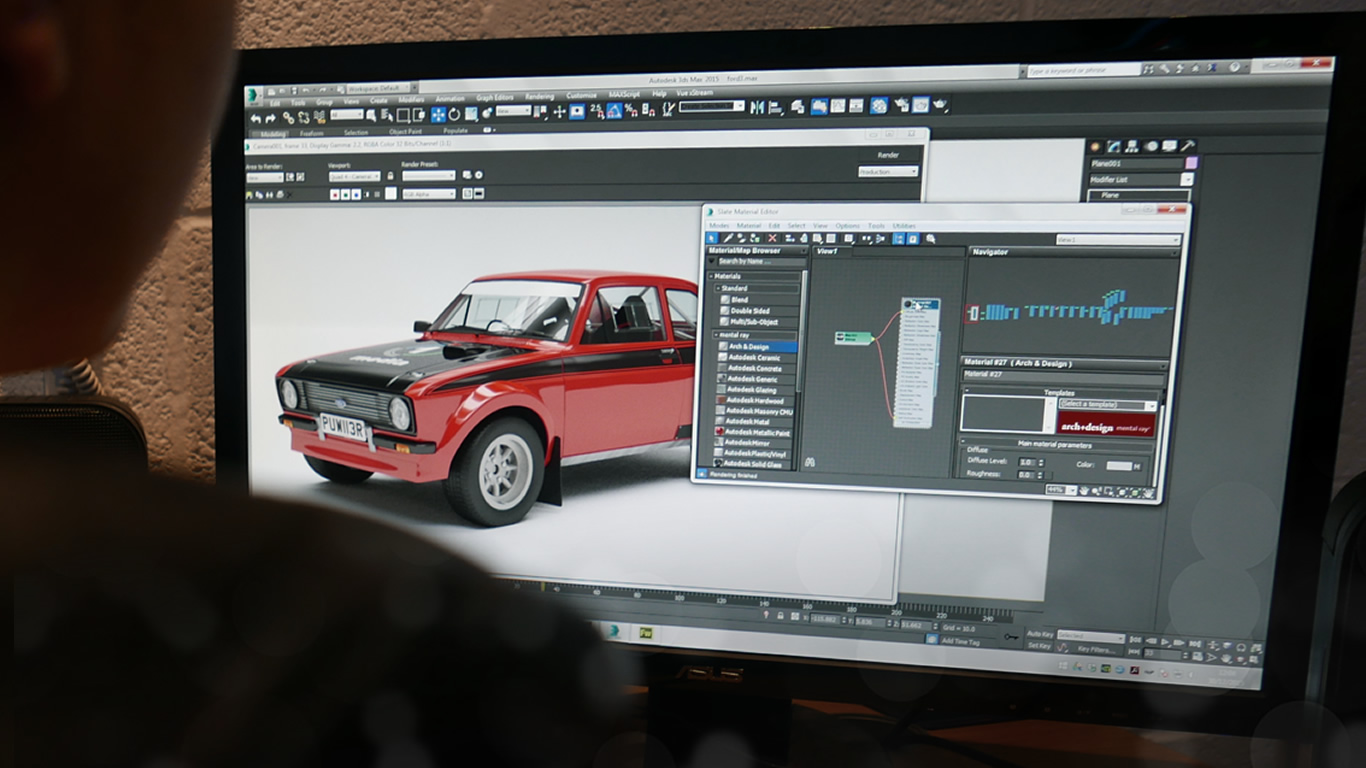Delete selected node in Slate editor
The image size is (1366, 768).
point(772,238)
